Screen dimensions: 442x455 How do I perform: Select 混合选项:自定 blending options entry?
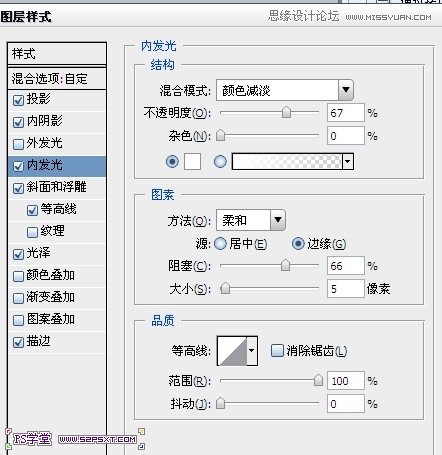57,79
